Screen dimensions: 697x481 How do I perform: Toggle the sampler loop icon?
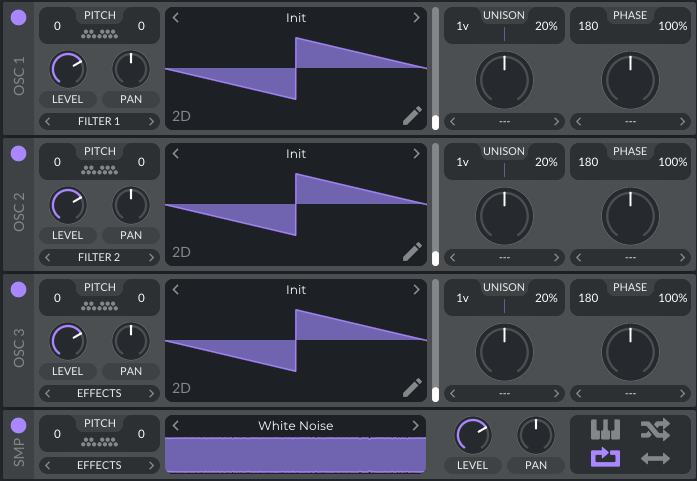tap(606, 458)
